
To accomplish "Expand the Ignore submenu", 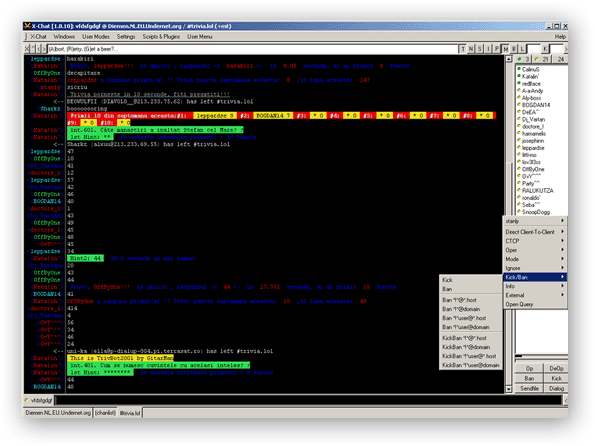I will click(535, 268).
